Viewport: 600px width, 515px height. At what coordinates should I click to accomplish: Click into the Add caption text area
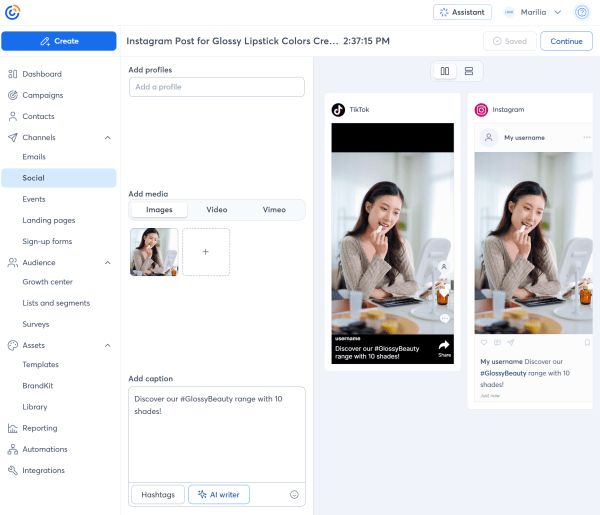coord(217,434)
